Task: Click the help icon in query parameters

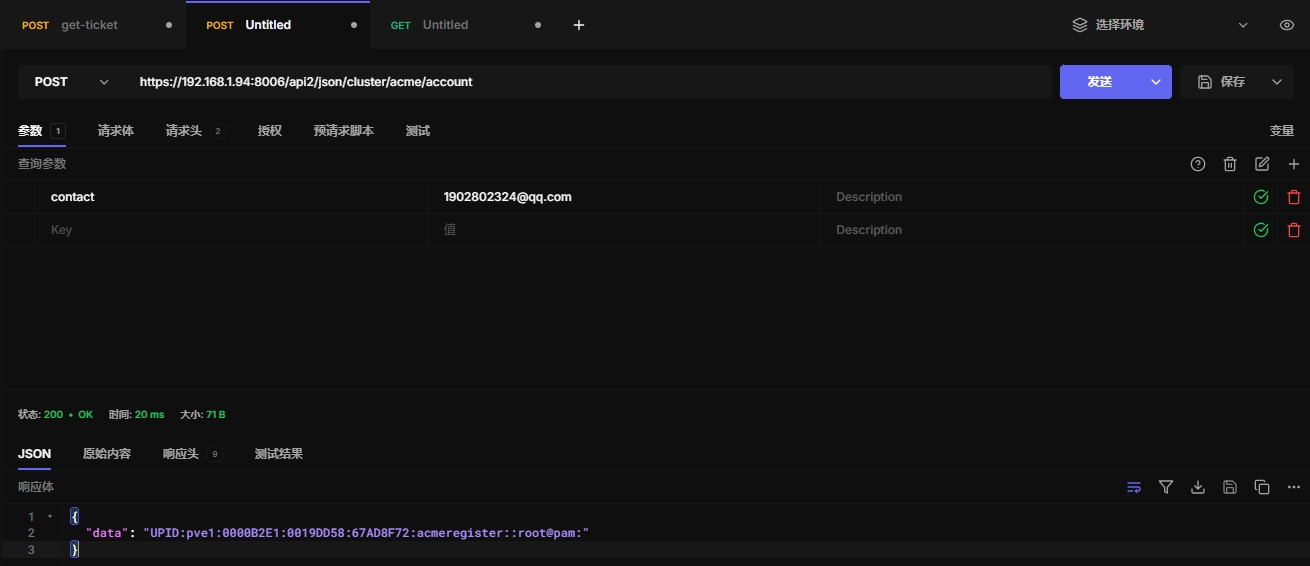Action: pos(1198,164)
